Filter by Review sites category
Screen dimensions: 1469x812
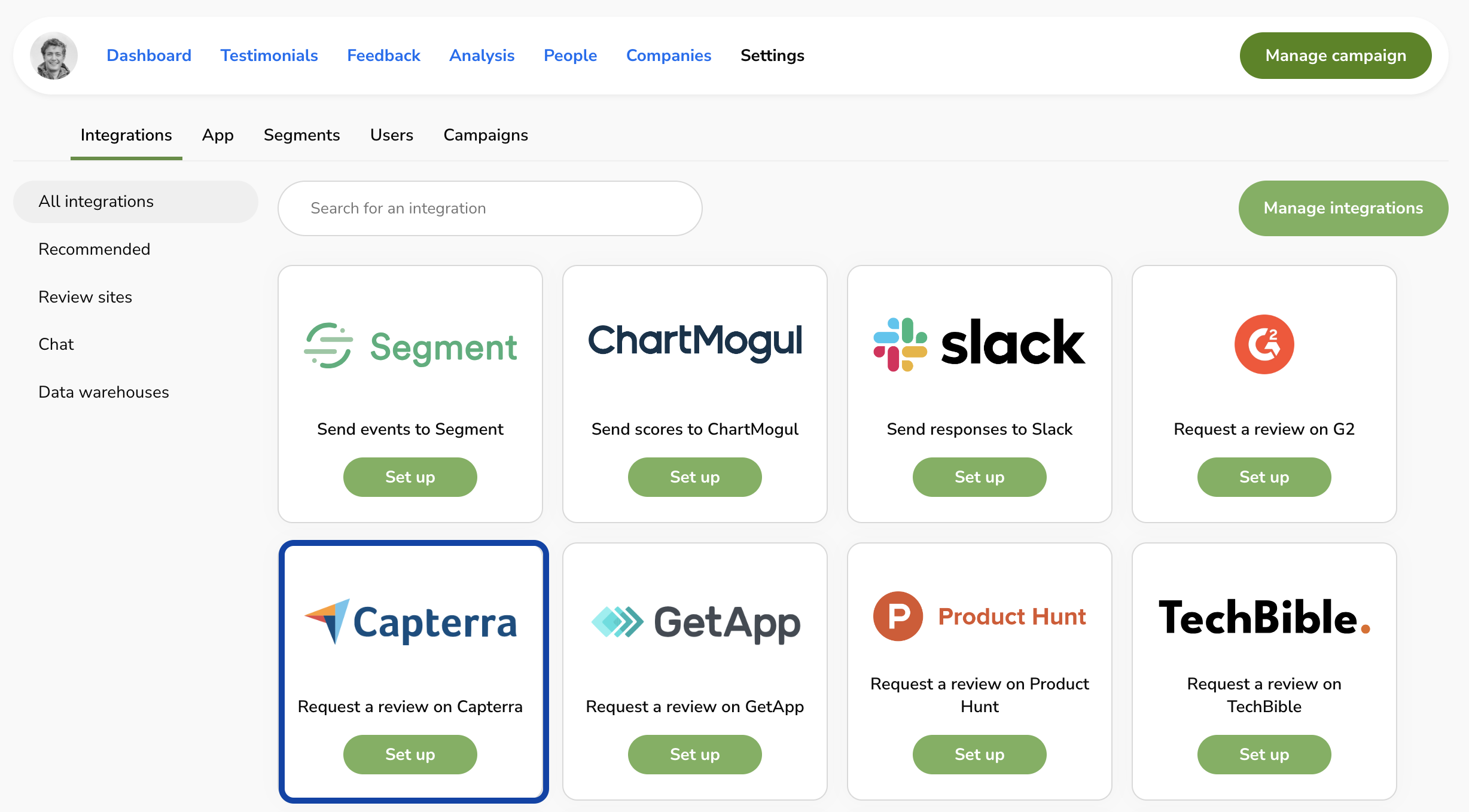coord(85,297)
